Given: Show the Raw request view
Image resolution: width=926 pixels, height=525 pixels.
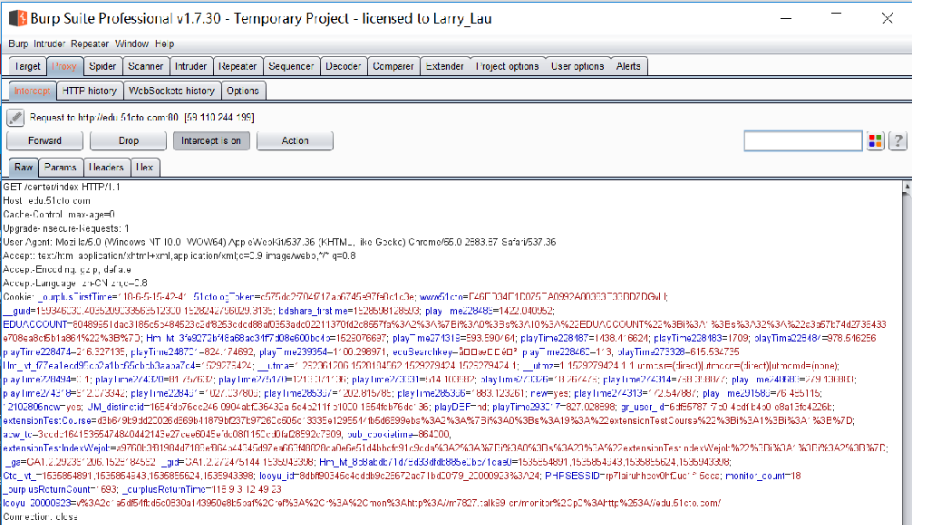Looking at the screenshot, I should (x=24, y=168).
